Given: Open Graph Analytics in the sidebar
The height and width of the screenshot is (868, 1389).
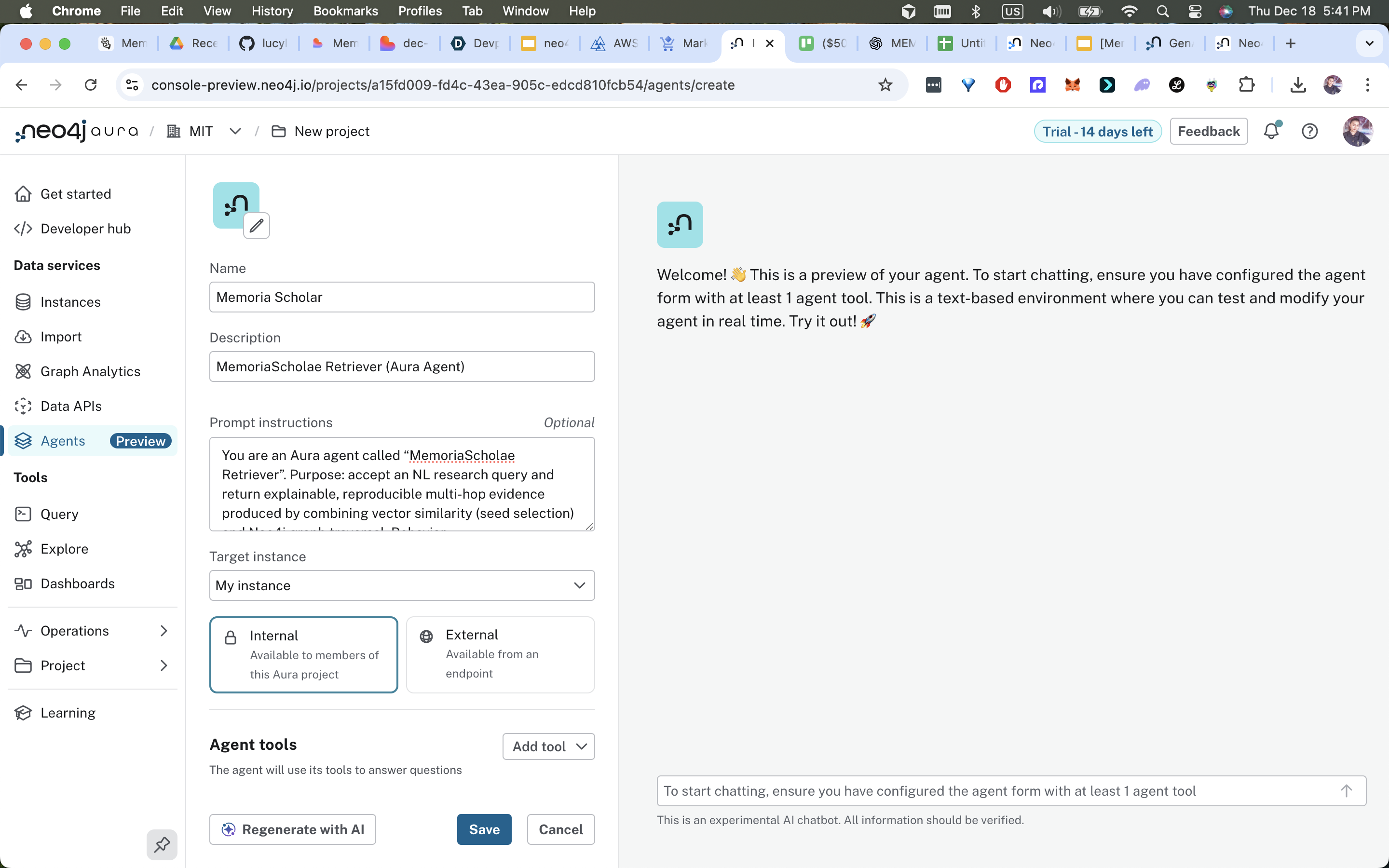Looking at the screenshot, I should tap(90, 371).
